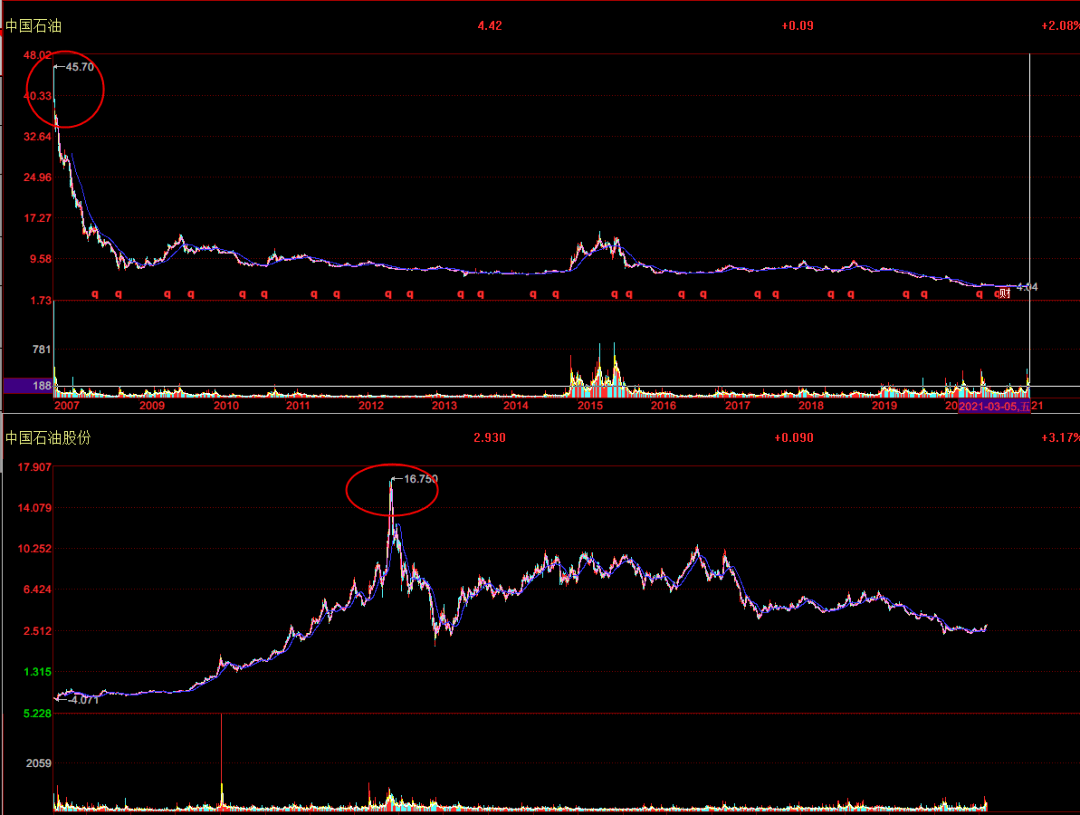Select the 2.930 latest price value
The height and width of the screenshot is (815, 1080).
coord(490,437)
